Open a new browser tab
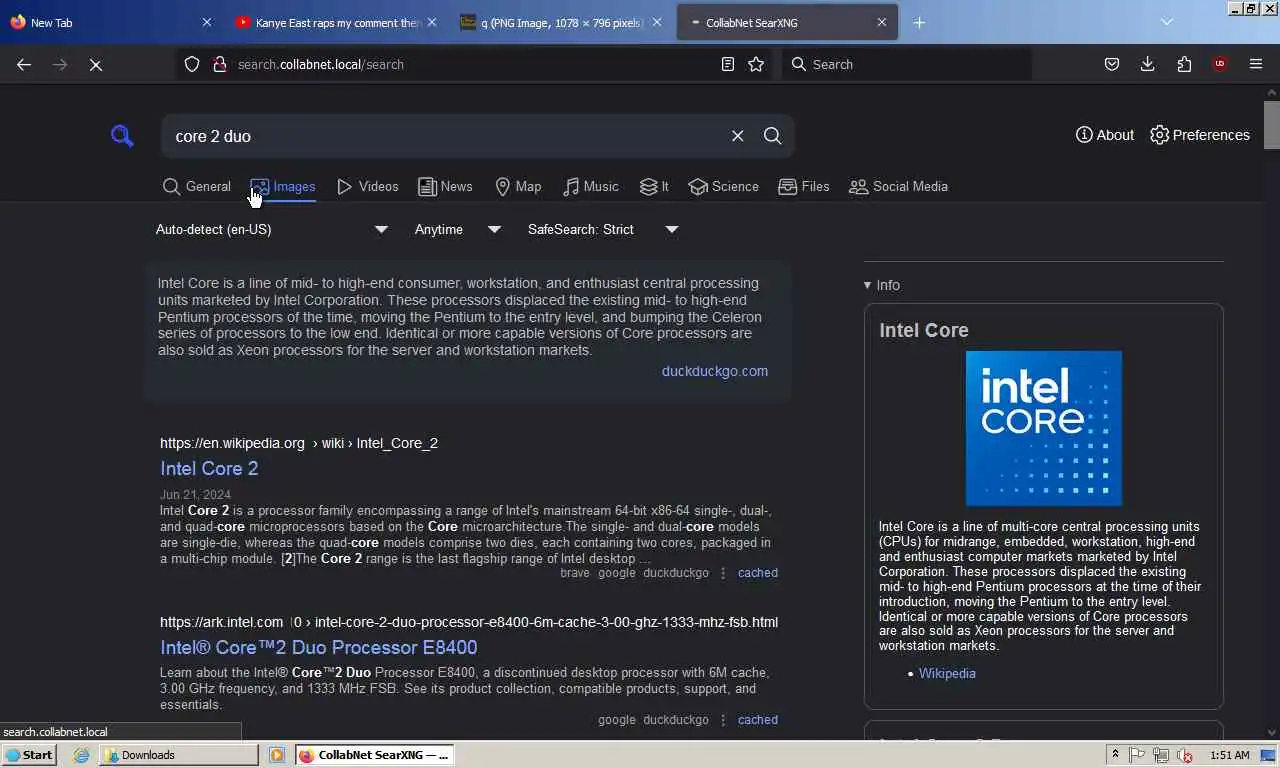 coord(919,22)
